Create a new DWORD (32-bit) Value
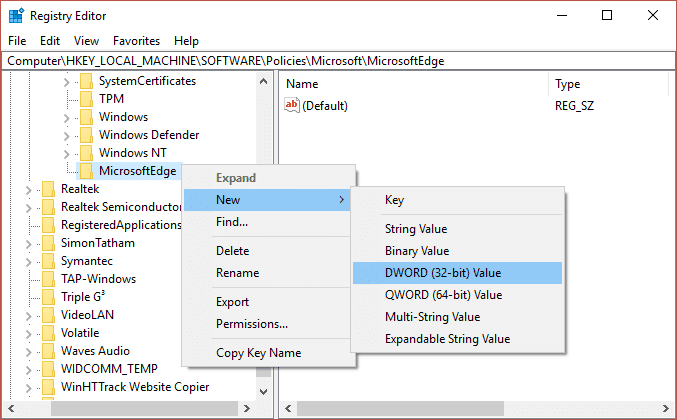The height and width of the screenshot is (420, 677). (457, 273)
